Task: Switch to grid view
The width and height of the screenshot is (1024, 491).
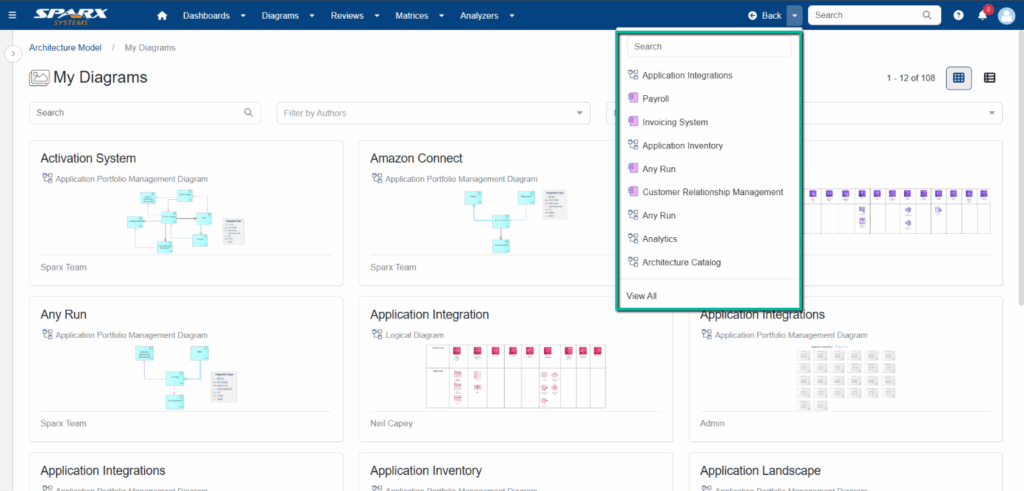Action: 959,78
